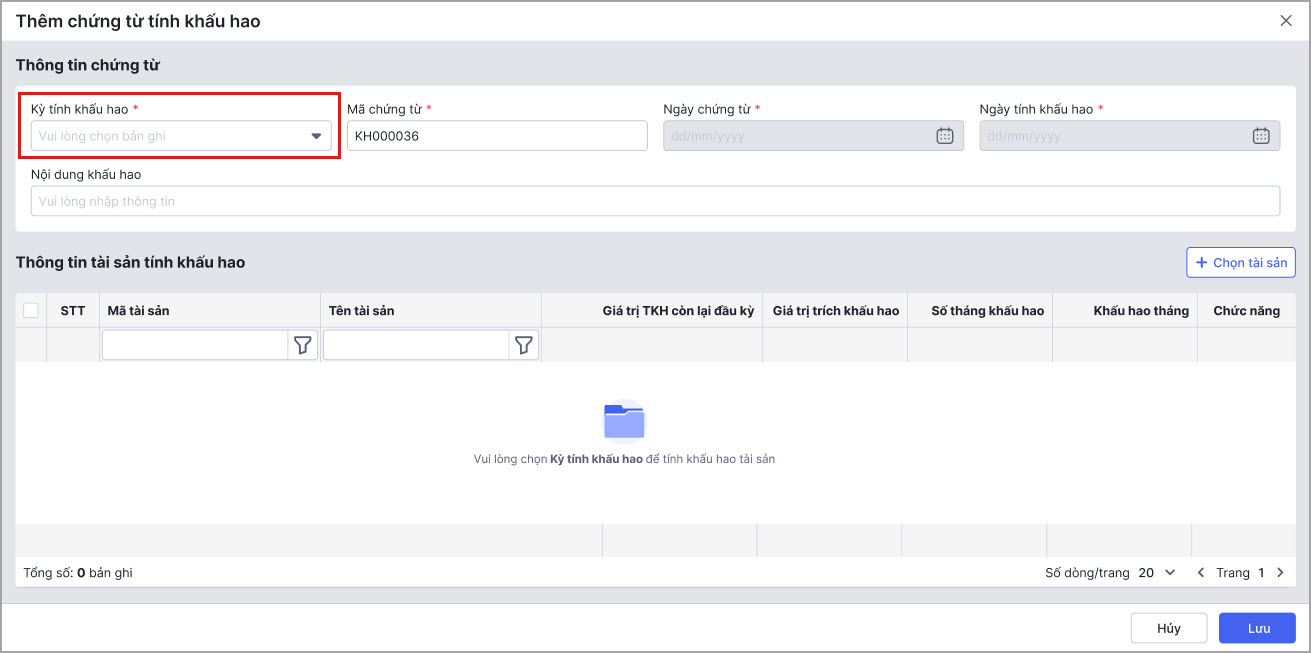Click the Giá trị trích khấu hao header
Image resolution: width=1311 pixels, height=653 pixels.
tap(836, 311)
